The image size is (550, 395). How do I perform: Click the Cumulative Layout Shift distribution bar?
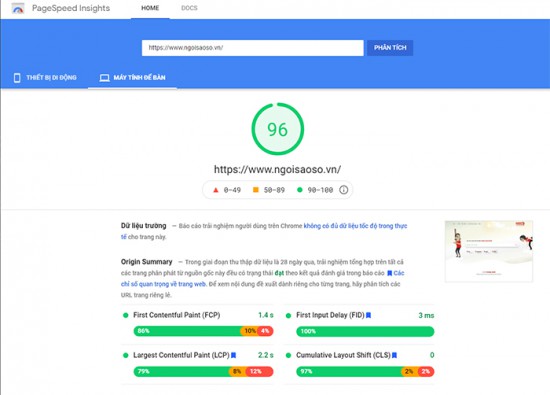(x=365, y=371)
